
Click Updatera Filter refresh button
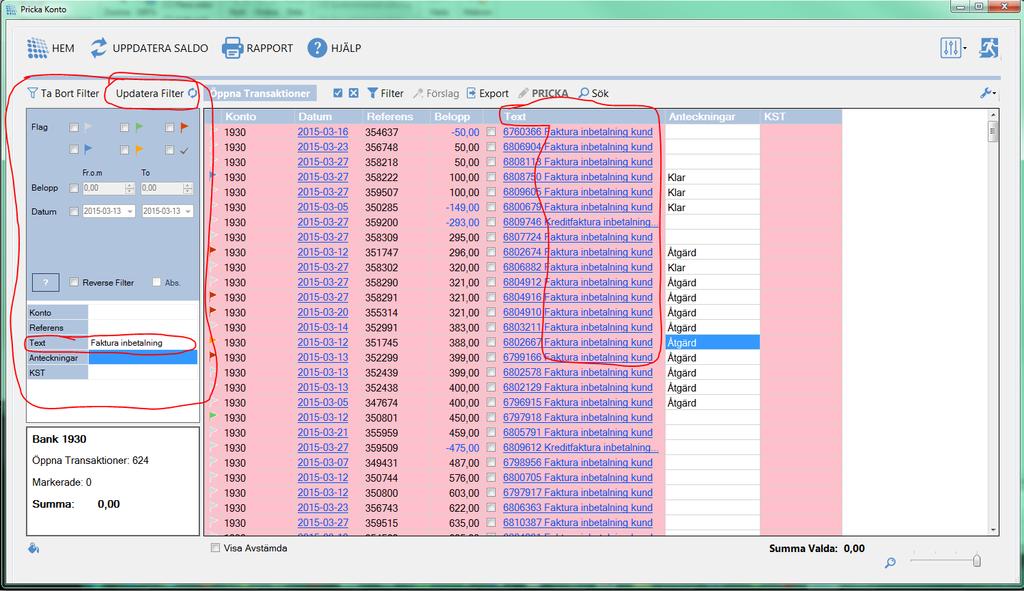[x=156, y=93]
